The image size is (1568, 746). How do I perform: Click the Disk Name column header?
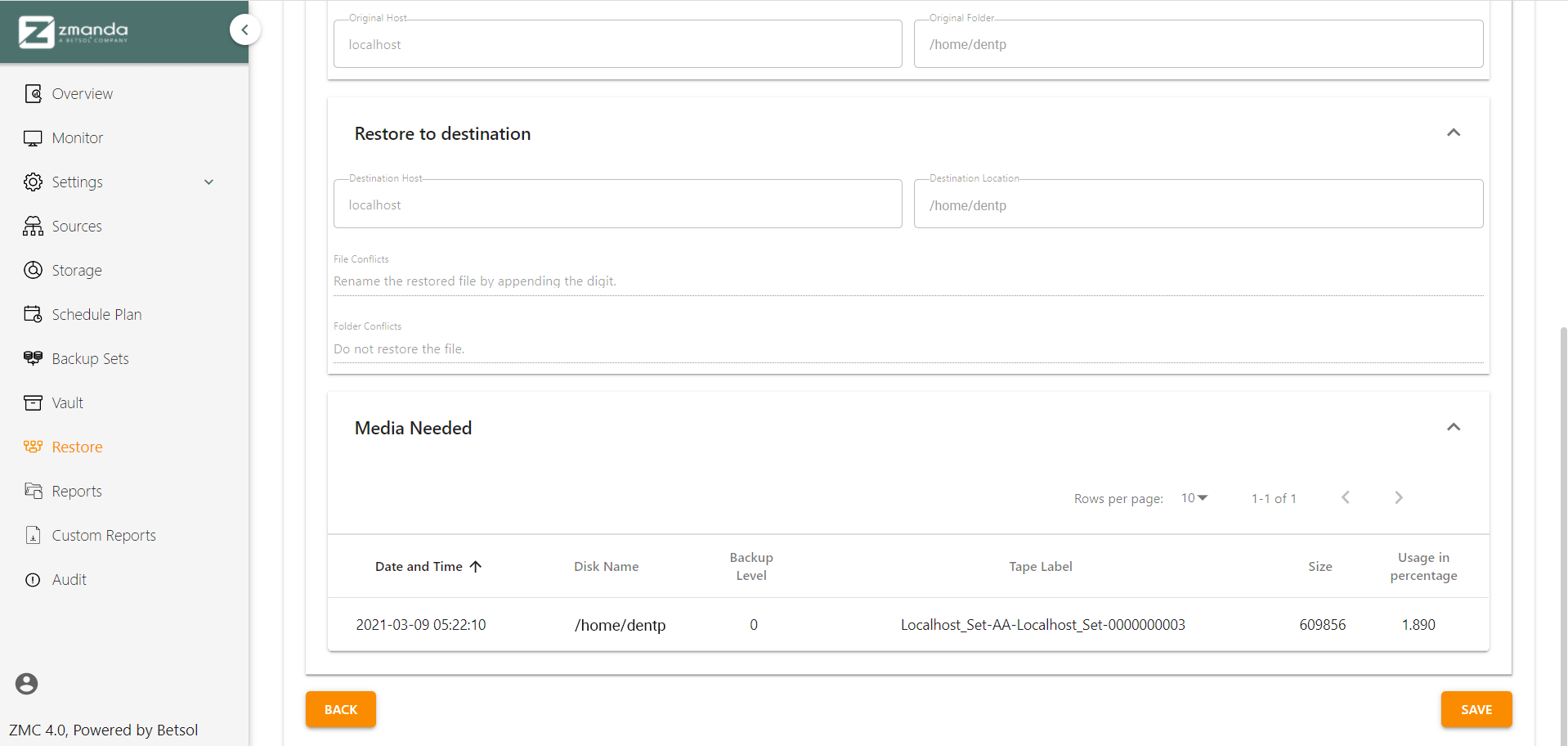pyautogui.click(x=606, y=566)
